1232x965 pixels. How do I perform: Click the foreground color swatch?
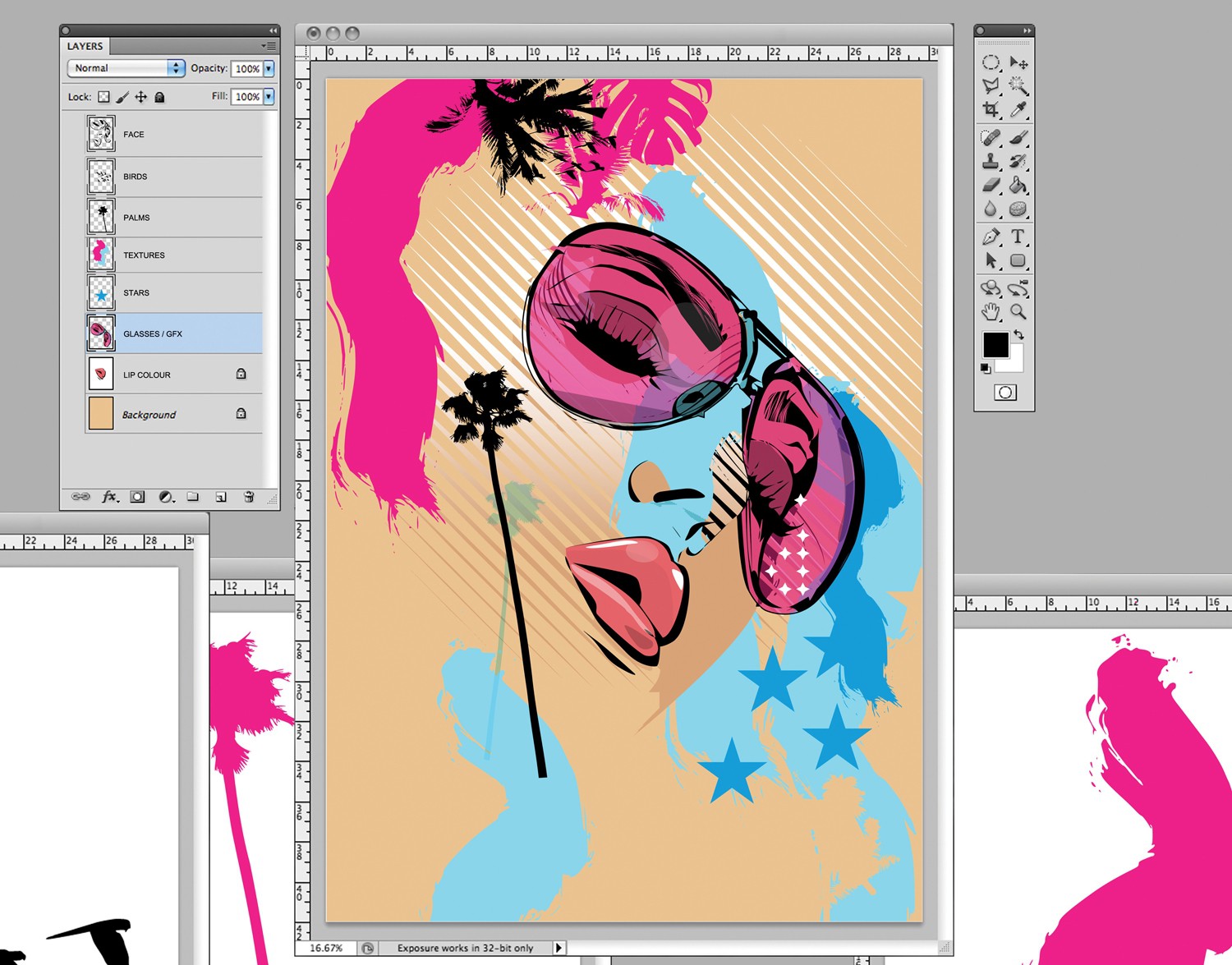pyautogui.click(x=995, y=344)
